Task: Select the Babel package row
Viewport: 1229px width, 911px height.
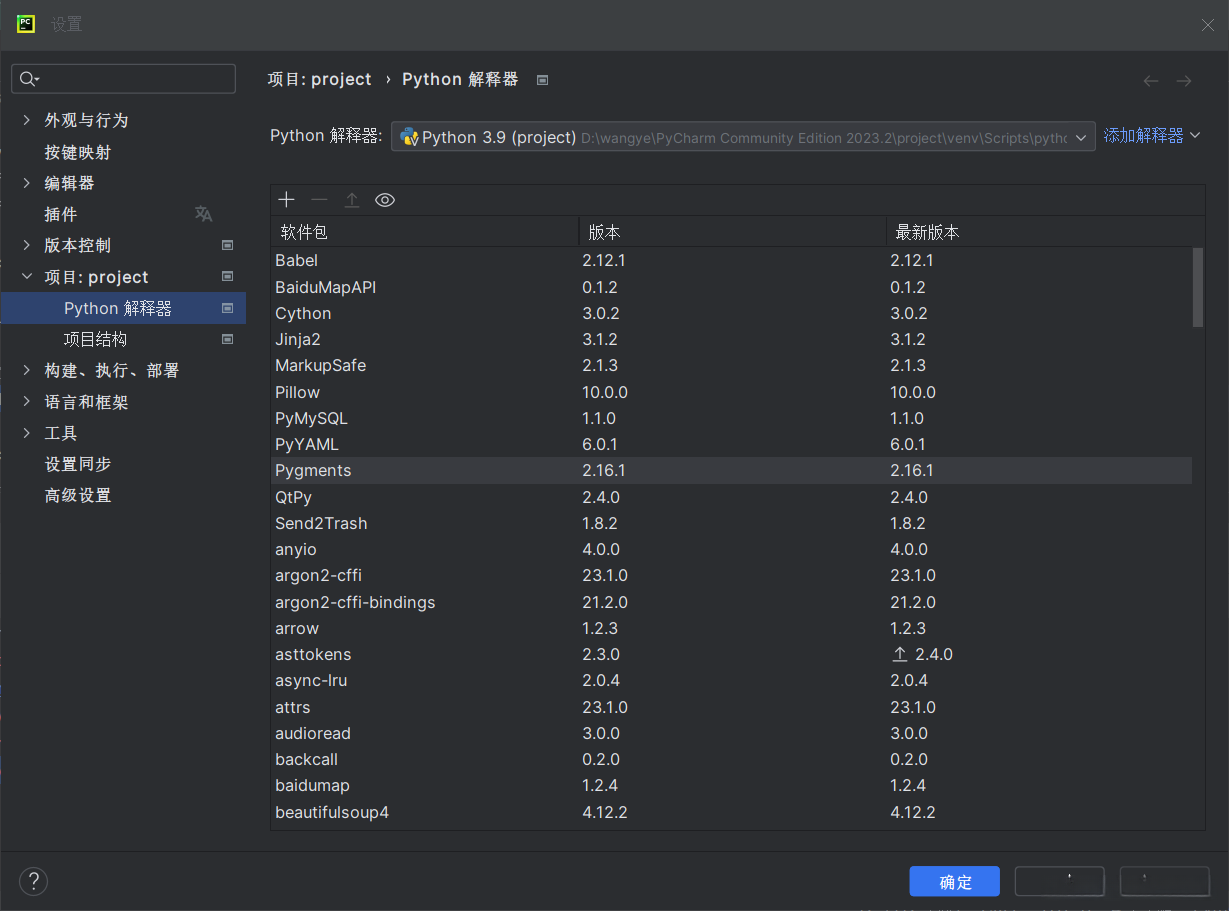Action: click(x=731, y=260)
